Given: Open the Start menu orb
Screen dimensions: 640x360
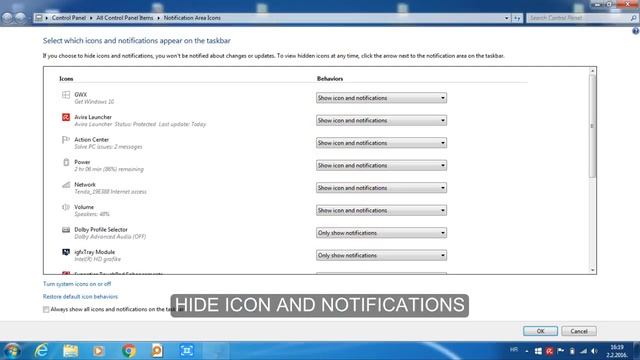Looking at the screenshot, I should coord(12,351).
